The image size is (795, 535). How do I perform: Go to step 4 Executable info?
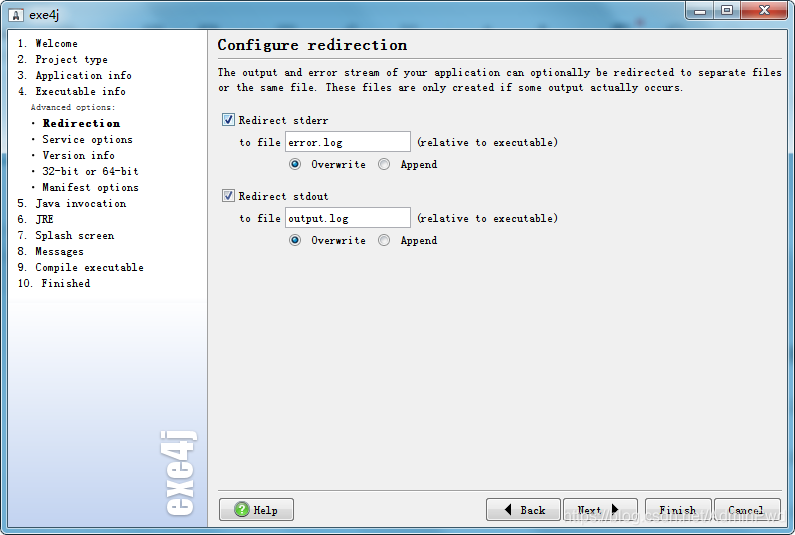pos(71,91)
